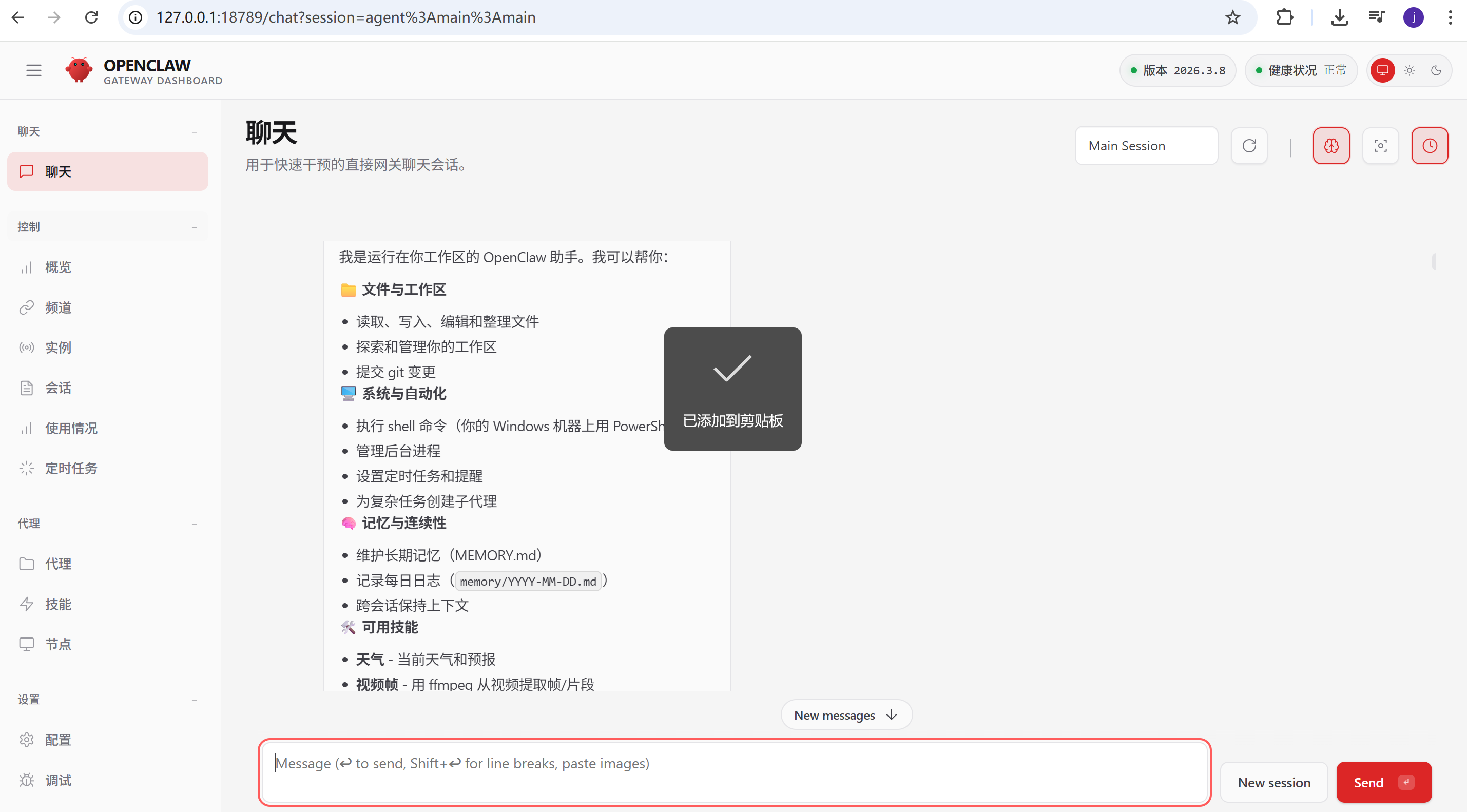Switch to light theme sun icon

click(x=1410, y=70)
